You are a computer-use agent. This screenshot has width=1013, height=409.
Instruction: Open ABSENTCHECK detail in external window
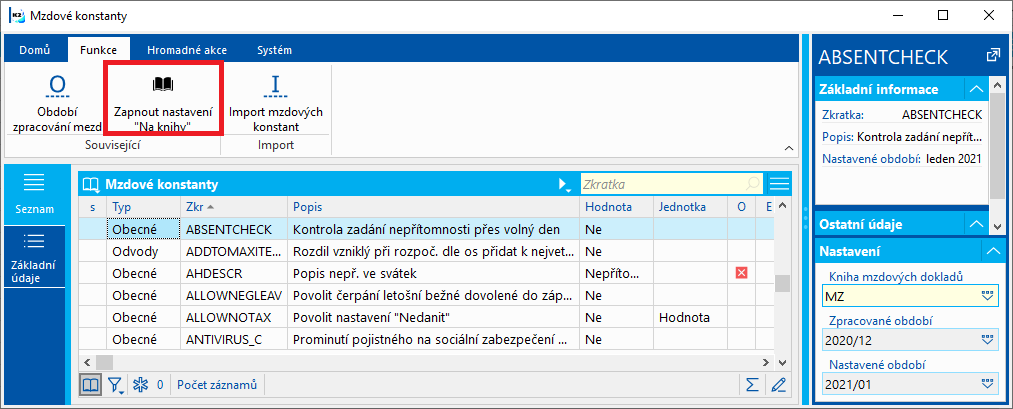[x=992, y=55]
